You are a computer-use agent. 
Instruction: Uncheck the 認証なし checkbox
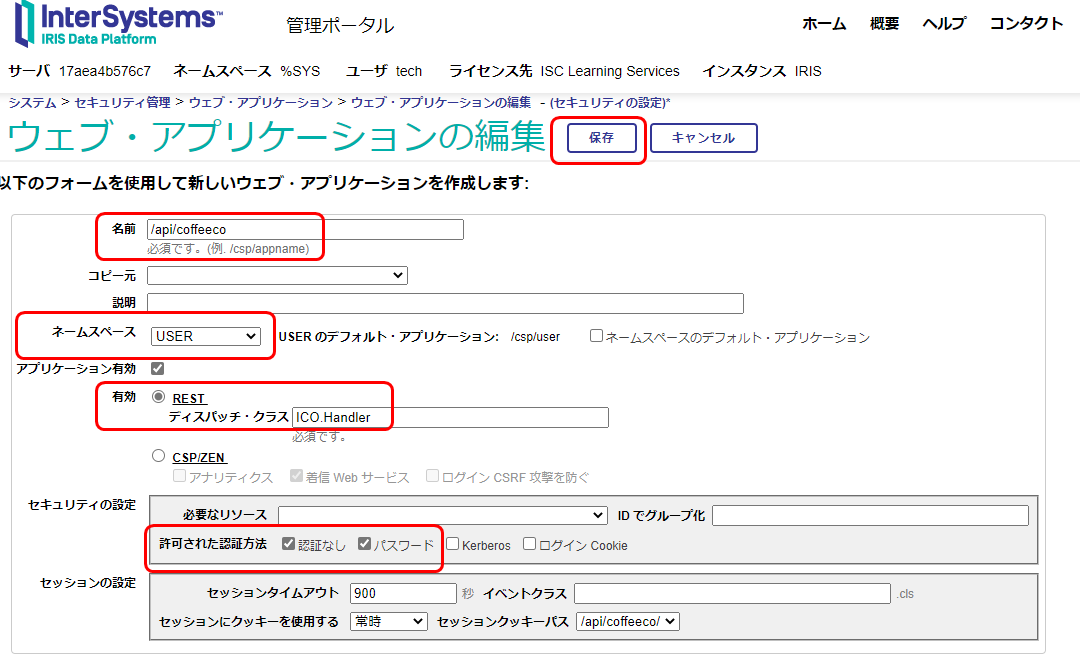click(x=289, y=544)
